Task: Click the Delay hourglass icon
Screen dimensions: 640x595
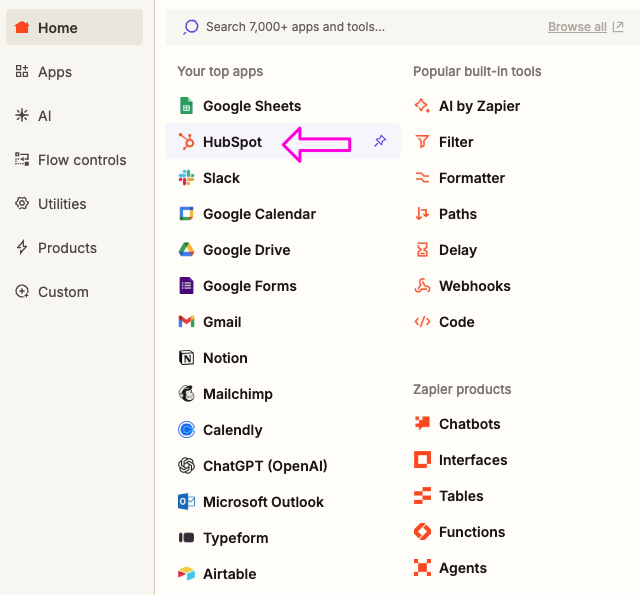Action: (422, 249)
